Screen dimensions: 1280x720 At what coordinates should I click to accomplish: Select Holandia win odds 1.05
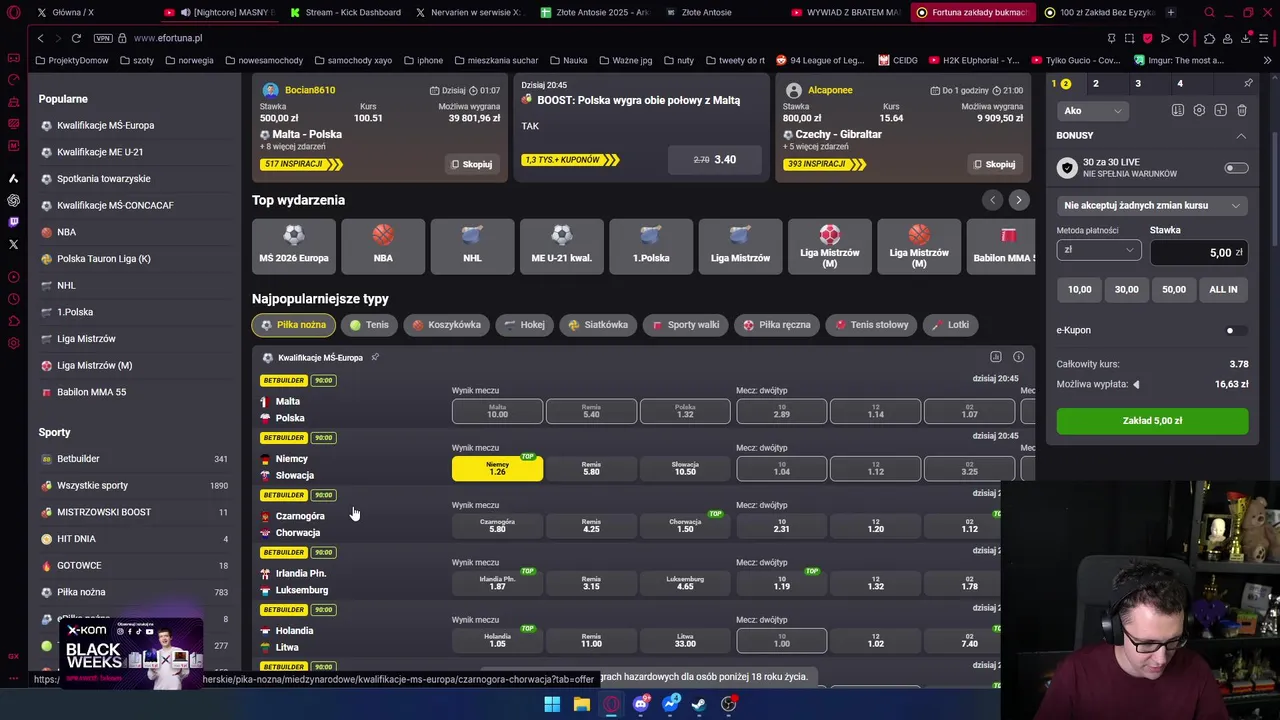497,639
